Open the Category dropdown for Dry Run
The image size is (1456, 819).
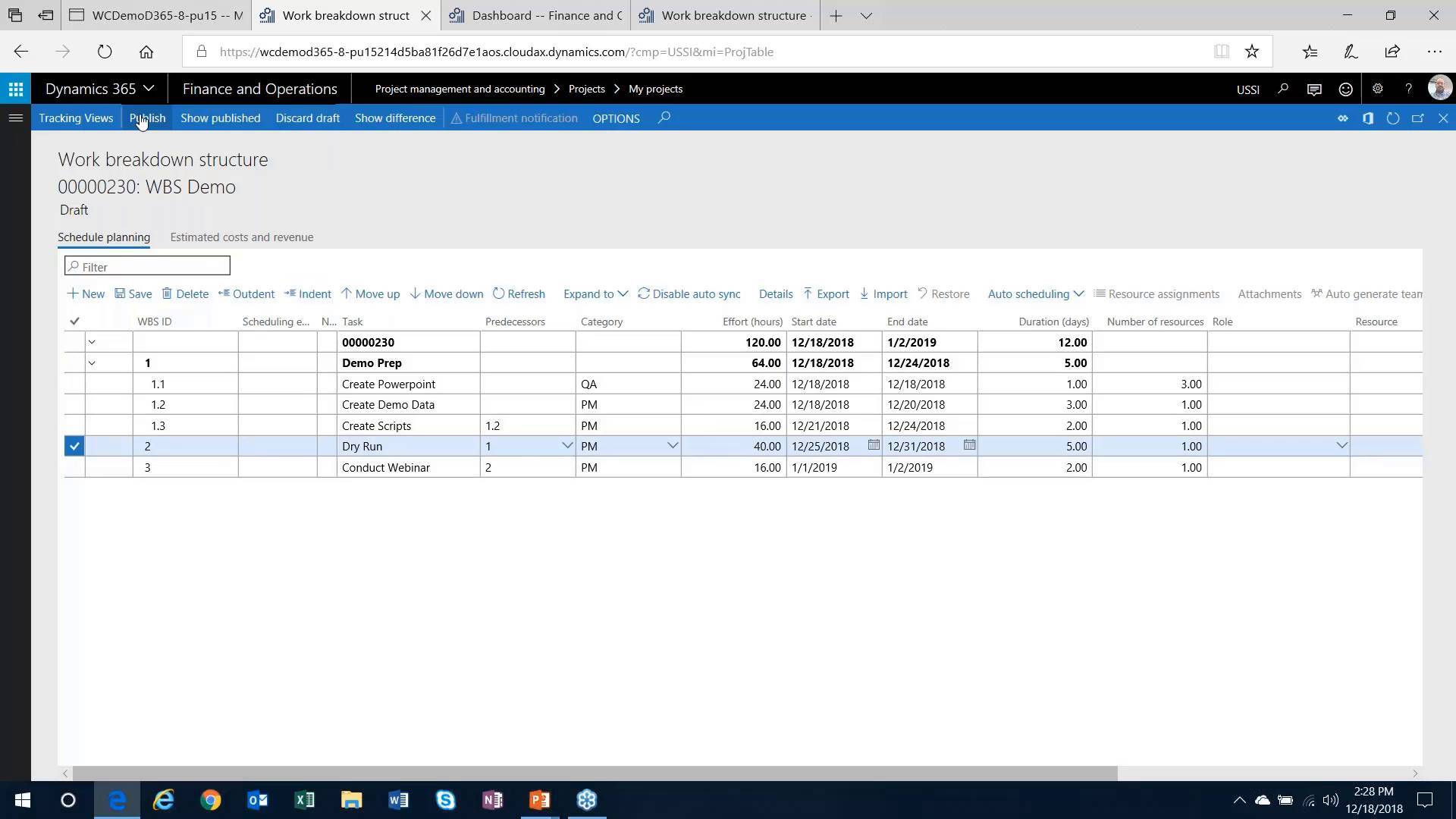click(x=671, y=446)
